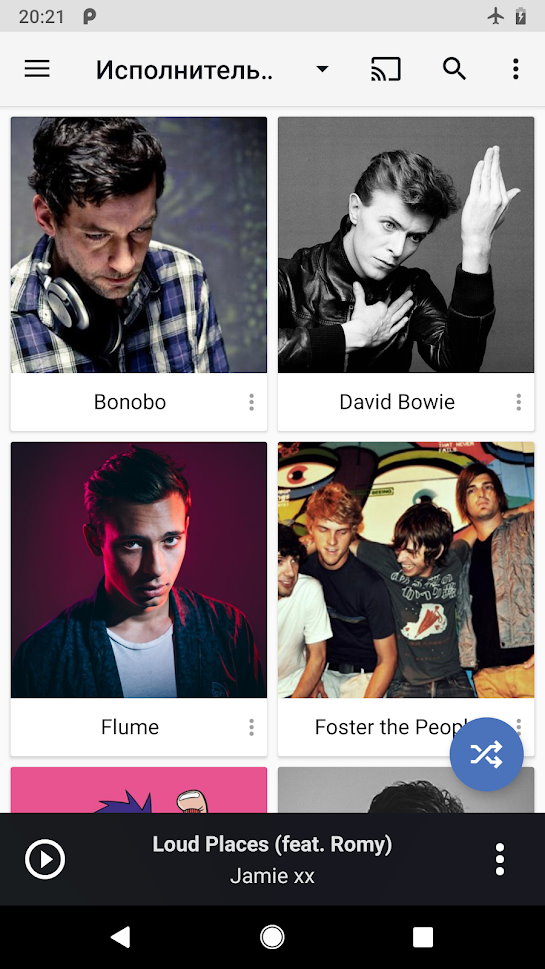Open options menu for David Bowie

pos(518,402)
